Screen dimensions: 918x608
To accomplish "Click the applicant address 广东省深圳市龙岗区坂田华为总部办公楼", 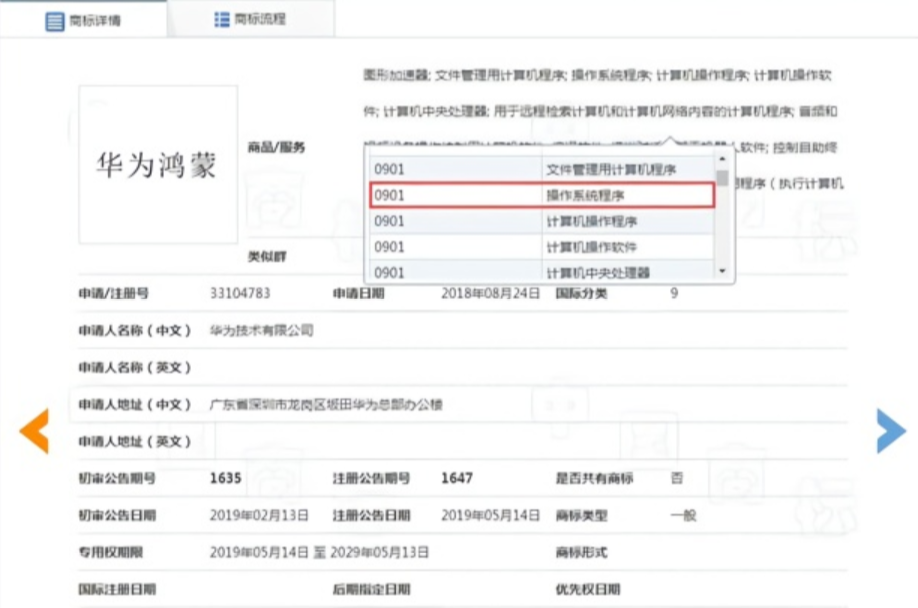I will coord(326,404).
